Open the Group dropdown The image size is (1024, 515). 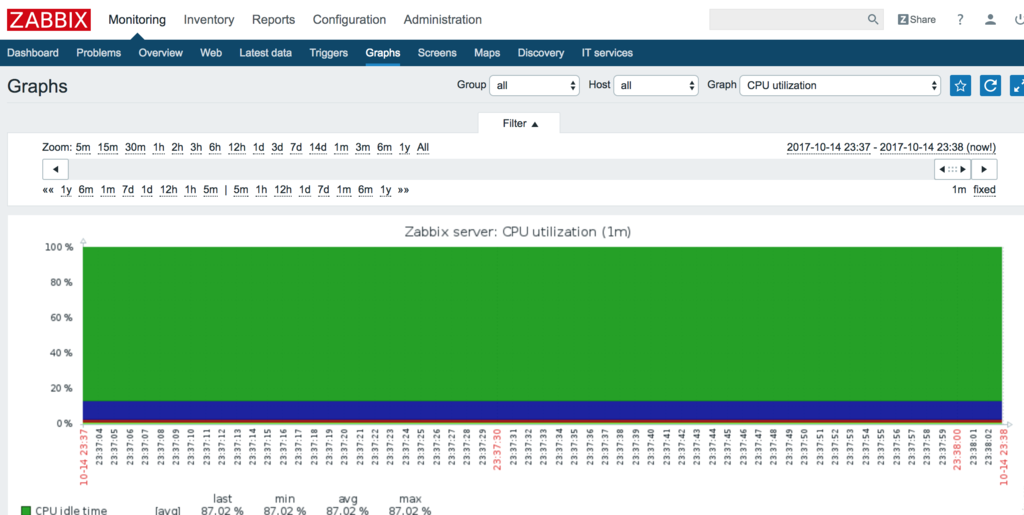[x=534, y=86]
